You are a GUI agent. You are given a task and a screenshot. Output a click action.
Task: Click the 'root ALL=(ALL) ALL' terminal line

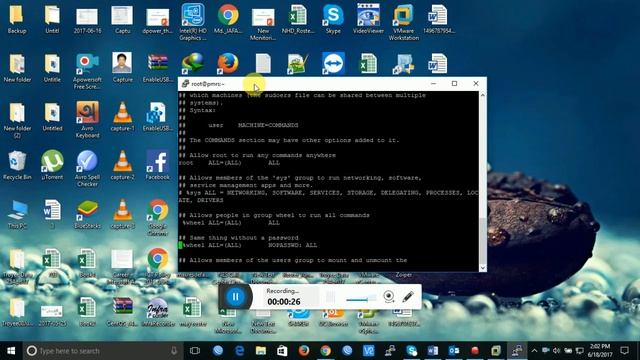point(229,163)
